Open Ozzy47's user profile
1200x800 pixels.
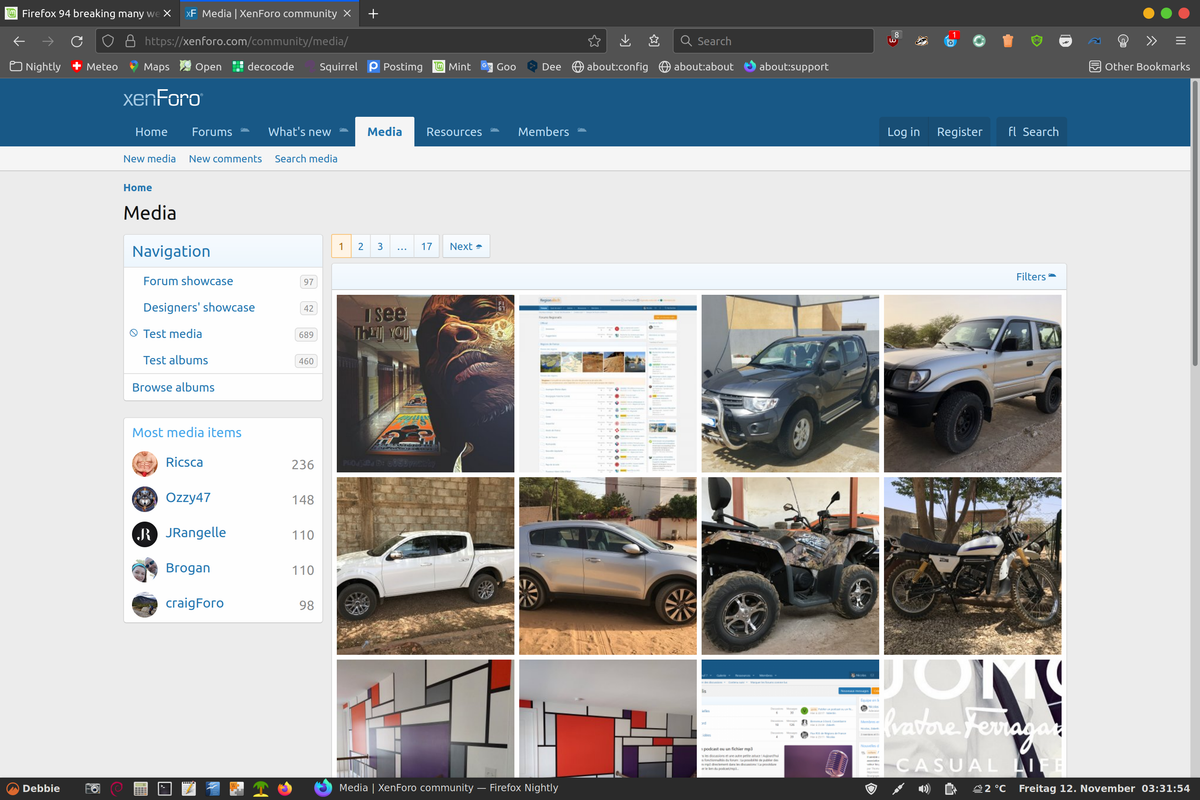(x=188, y=498)
